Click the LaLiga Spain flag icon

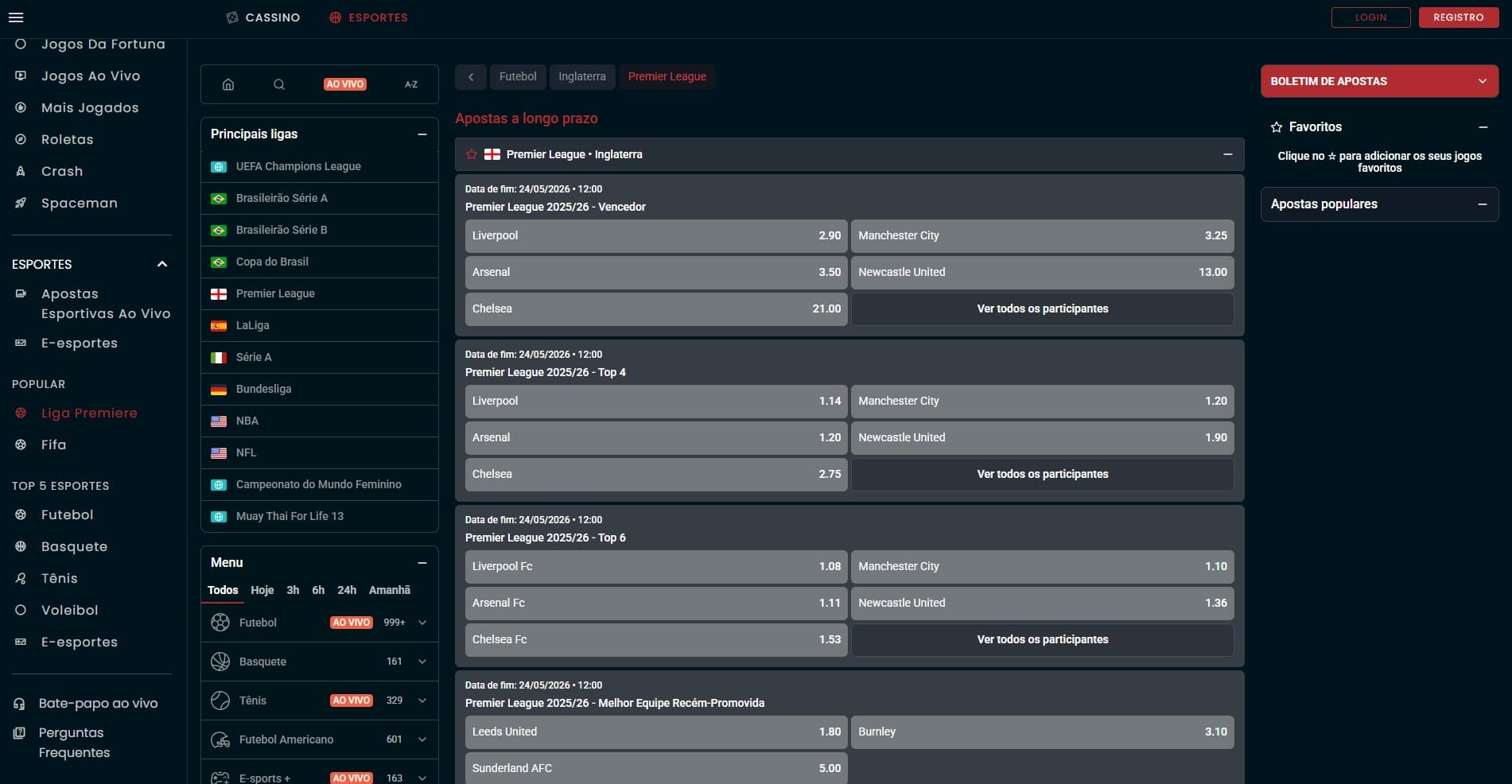click(x=219, y=326)
